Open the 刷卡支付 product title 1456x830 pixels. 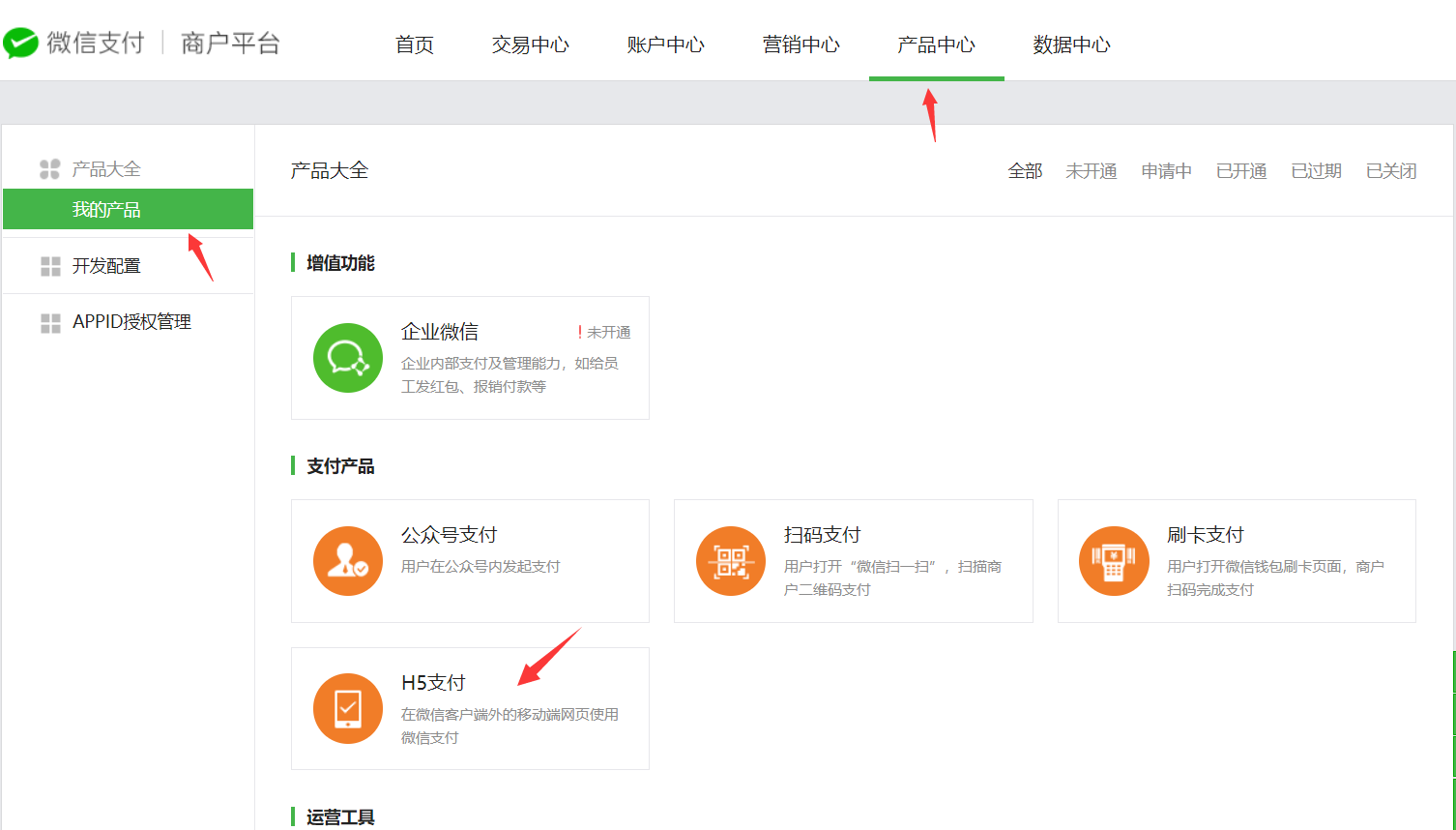pyautogui.click(x=1205, y=535)
